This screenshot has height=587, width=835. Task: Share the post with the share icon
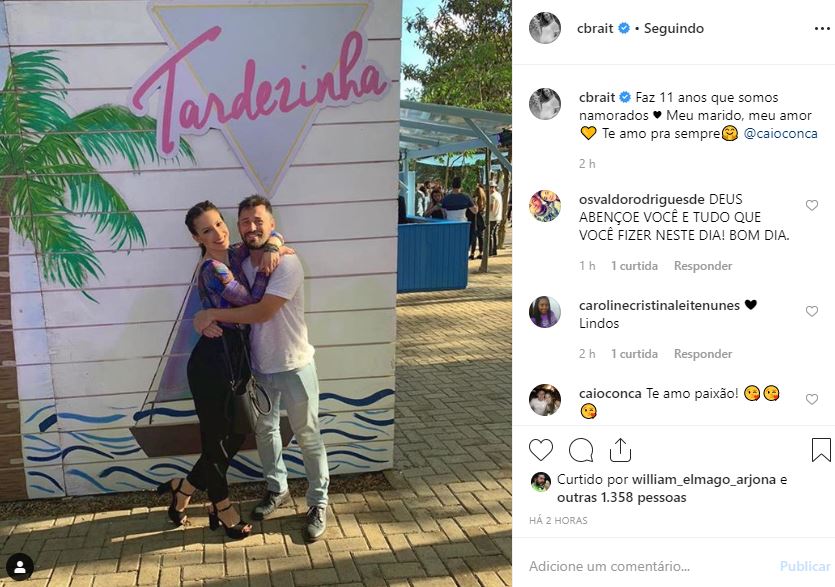[620, 450]
